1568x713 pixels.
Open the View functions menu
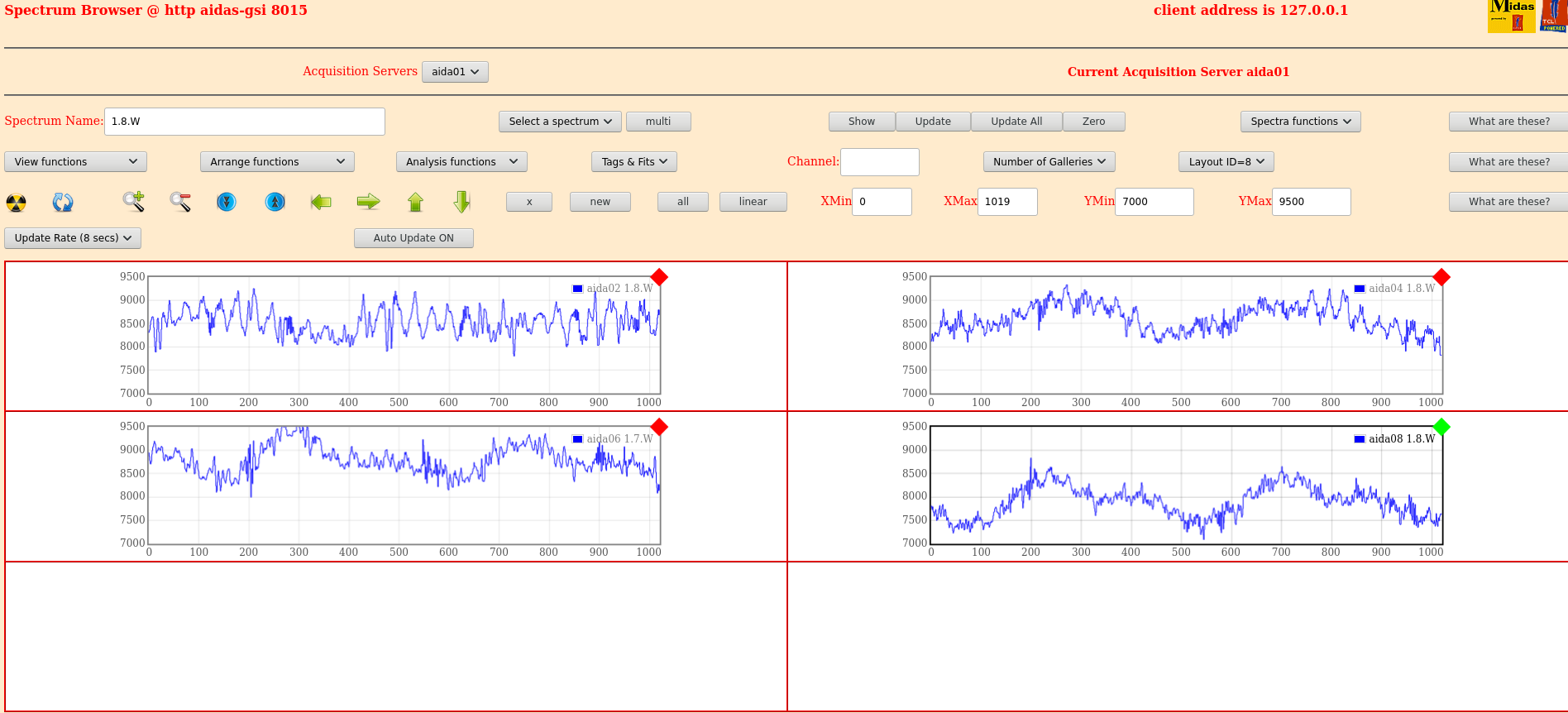(75, 162)
